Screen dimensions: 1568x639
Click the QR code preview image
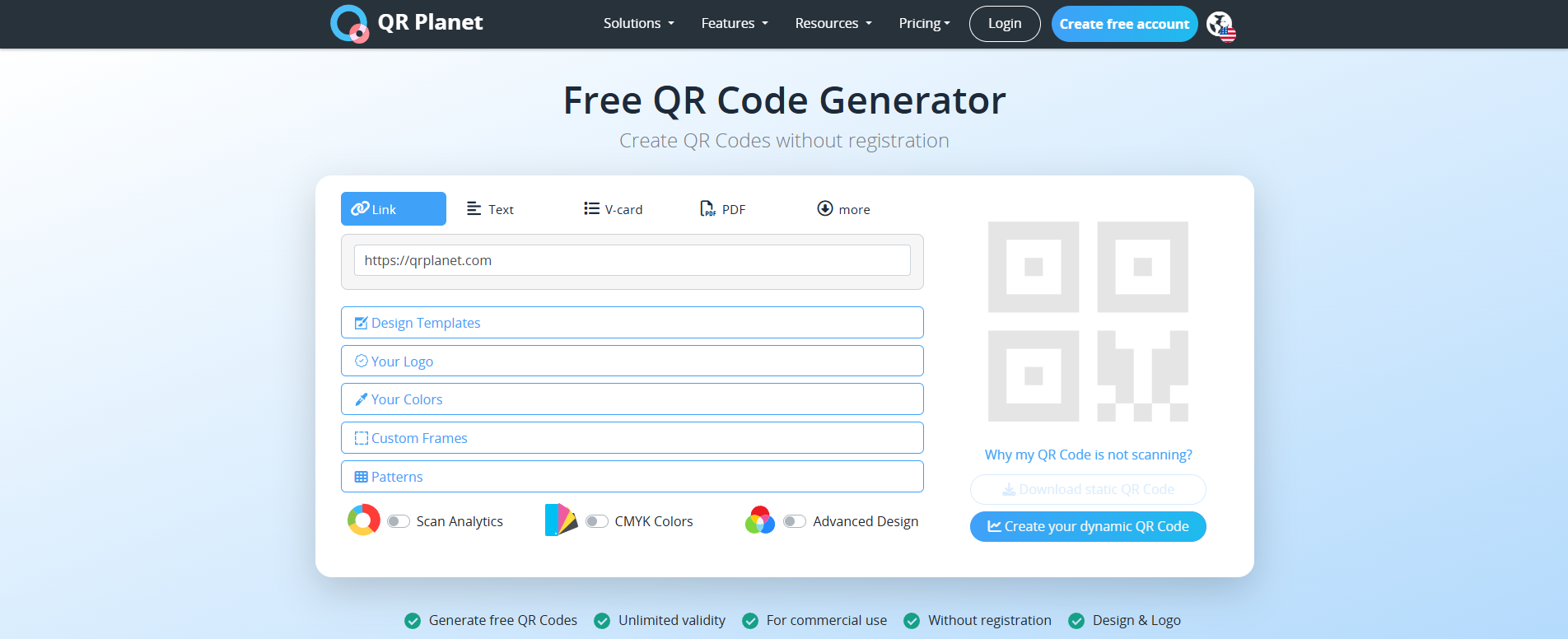(1088, 321)
